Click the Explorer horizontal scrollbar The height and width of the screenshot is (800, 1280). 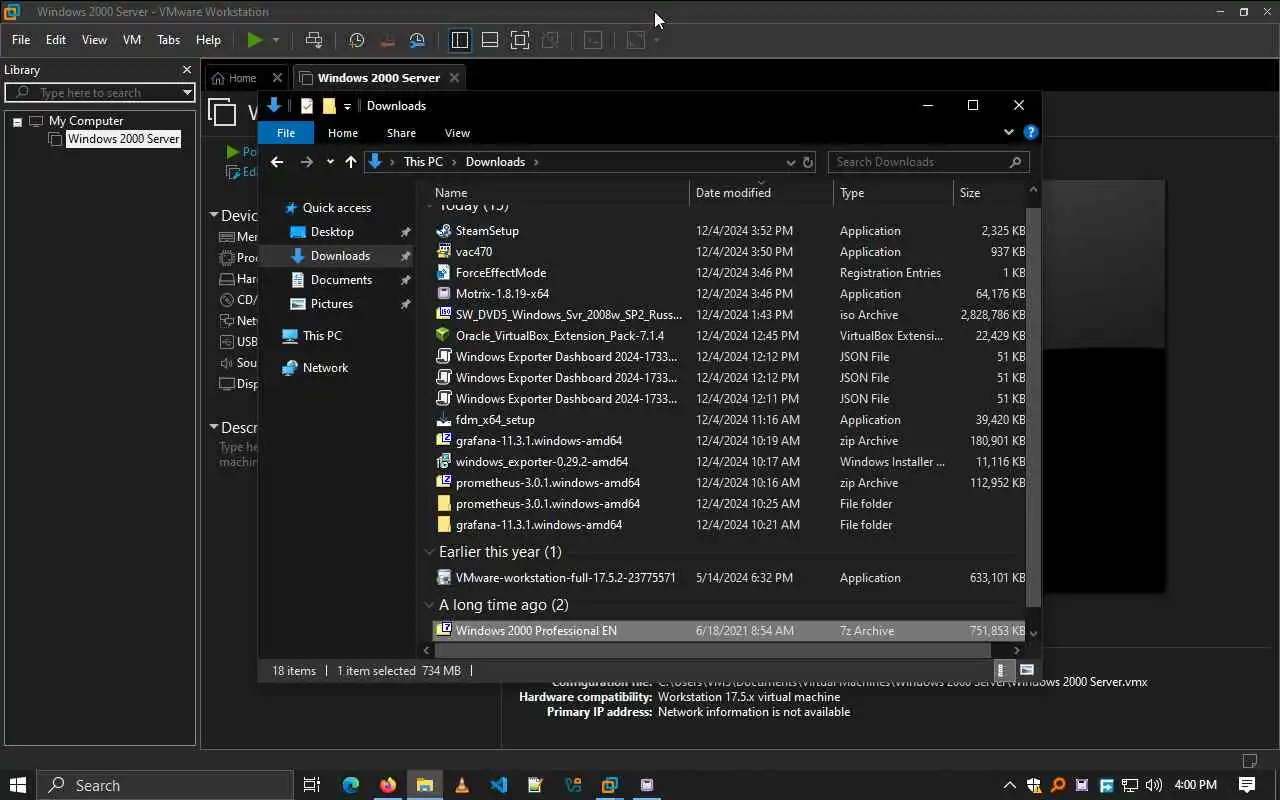pyautogui.click(x=712, y=650)
